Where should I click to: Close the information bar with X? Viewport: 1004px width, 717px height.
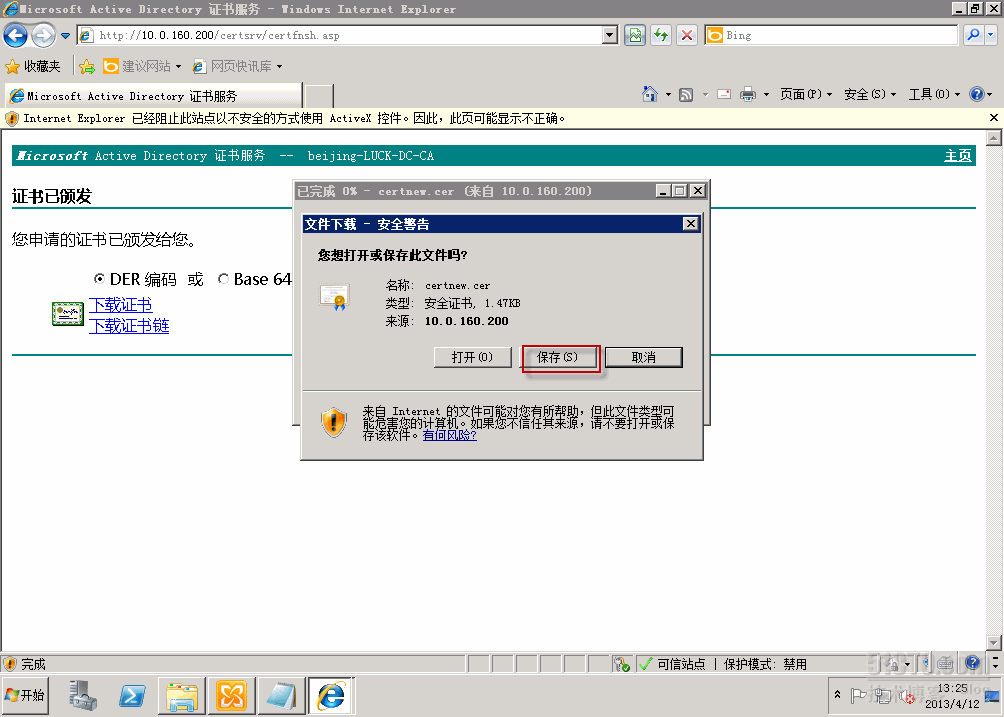994,117
